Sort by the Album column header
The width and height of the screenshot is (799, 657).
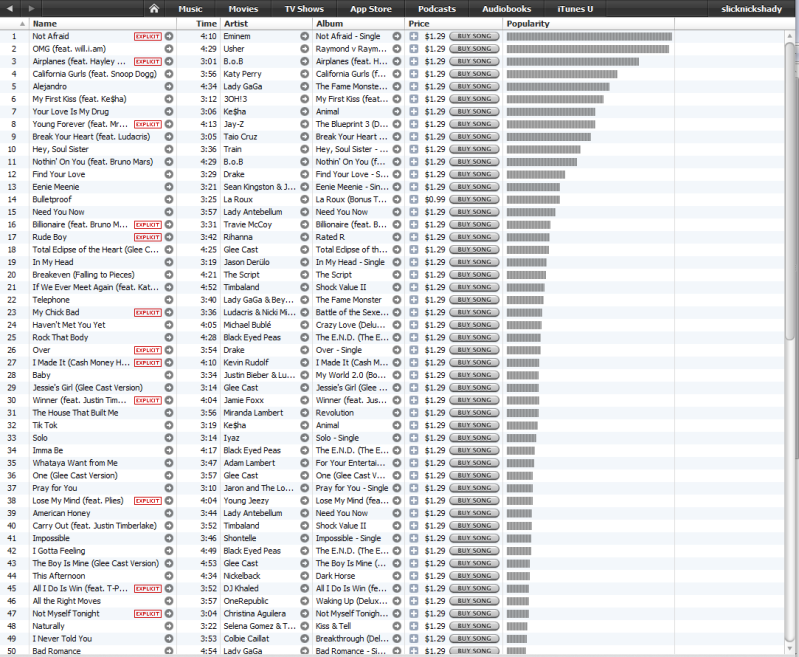[358, 23]
